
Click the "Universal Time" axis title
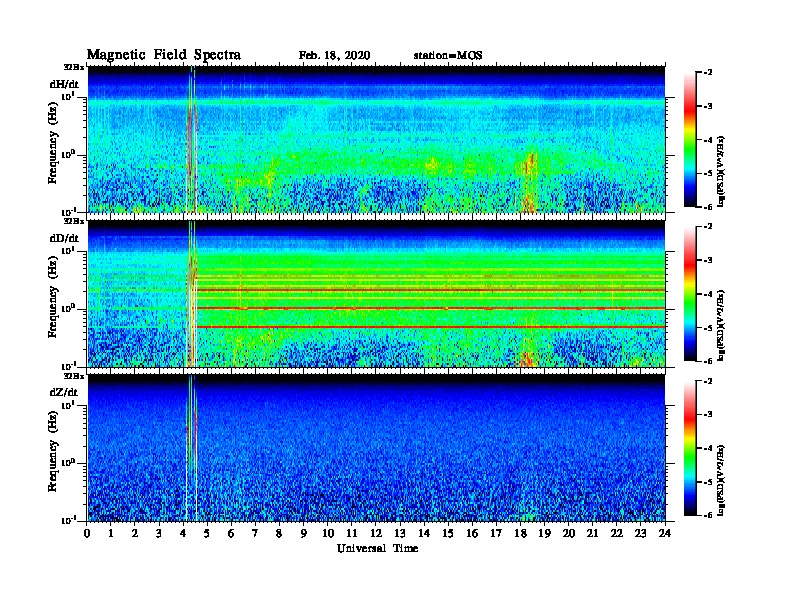(x=377, y=548)
